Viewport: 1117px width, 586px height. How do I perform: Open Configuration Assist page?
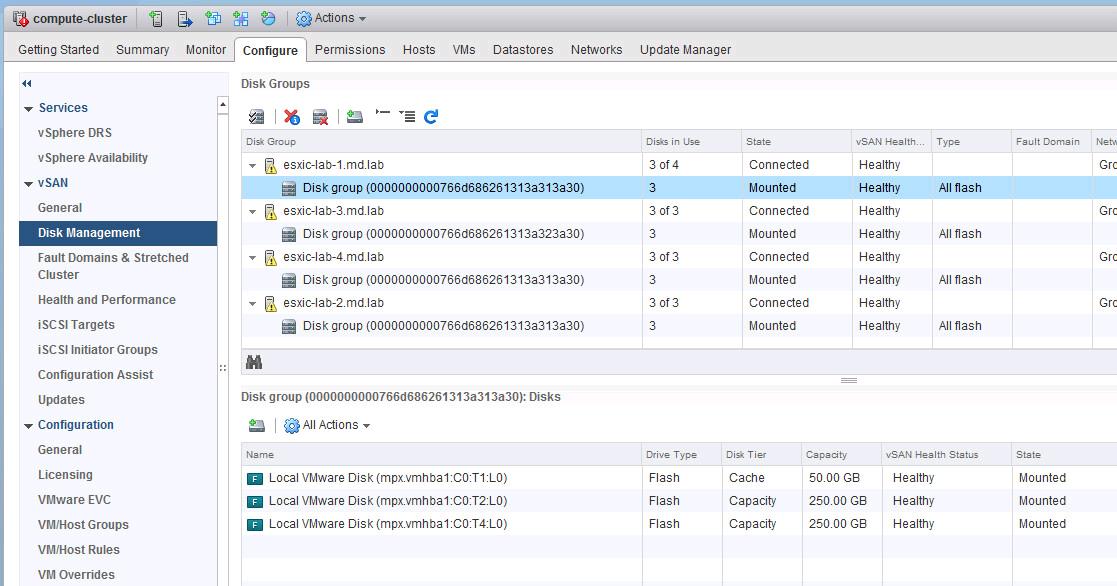point(95,375)
